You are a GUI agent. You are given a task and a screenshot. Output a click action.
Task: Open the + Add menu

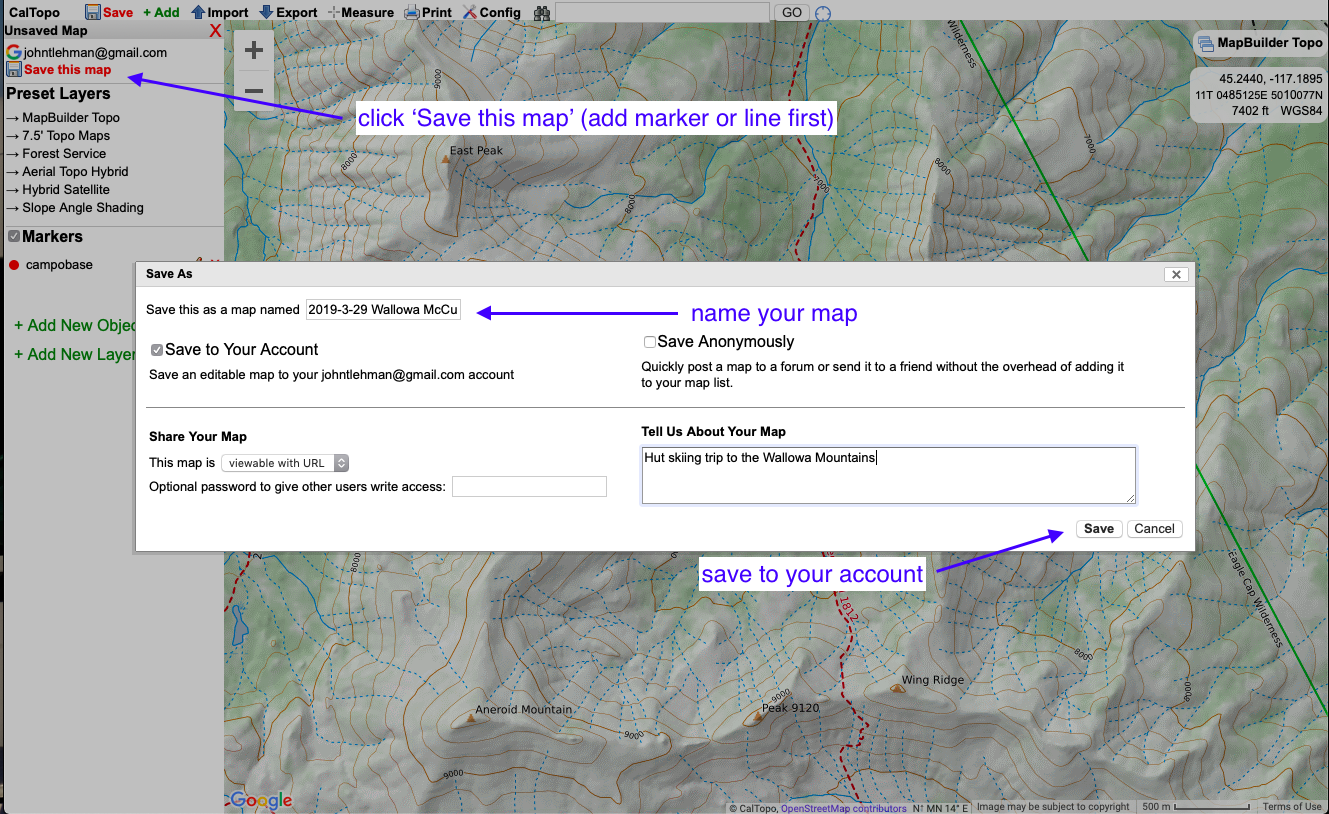tap(161, 13)
